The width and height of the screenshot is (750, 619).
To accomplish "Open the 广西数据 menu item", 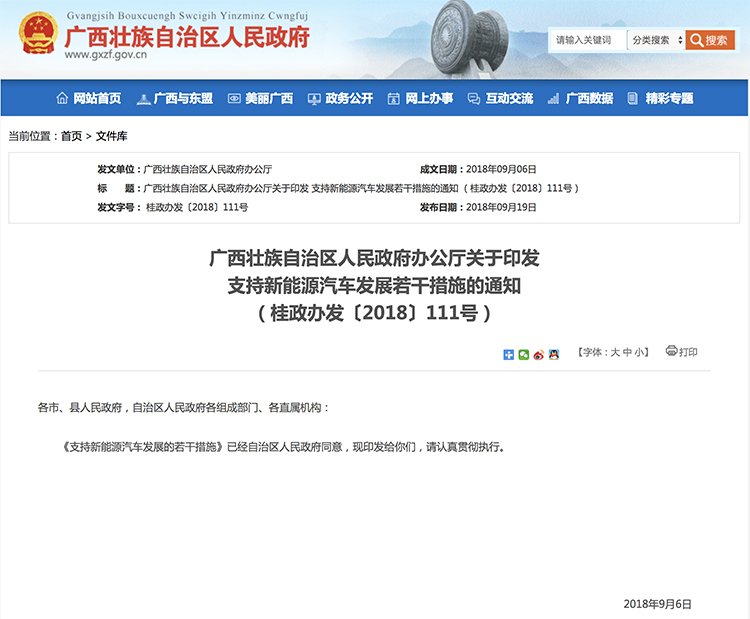I will coord(589,99).
